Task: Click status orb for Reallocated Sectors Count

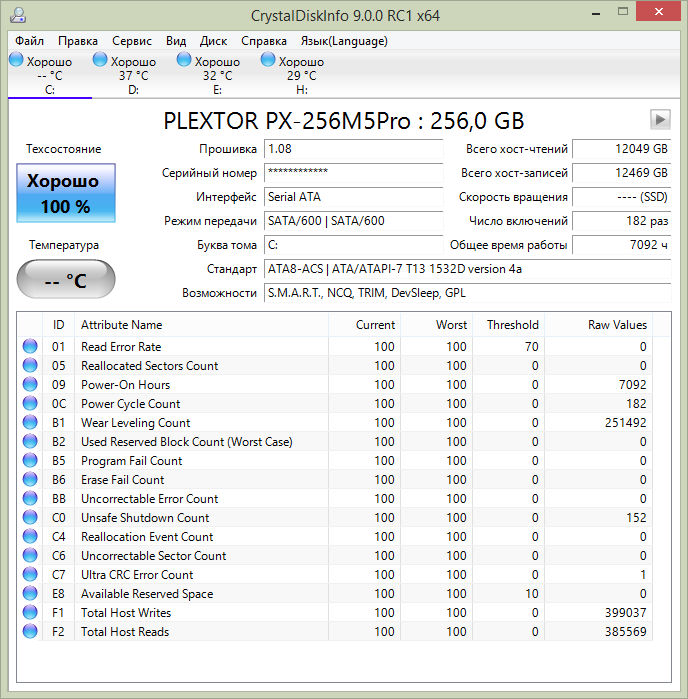Action: pos(30,365)
